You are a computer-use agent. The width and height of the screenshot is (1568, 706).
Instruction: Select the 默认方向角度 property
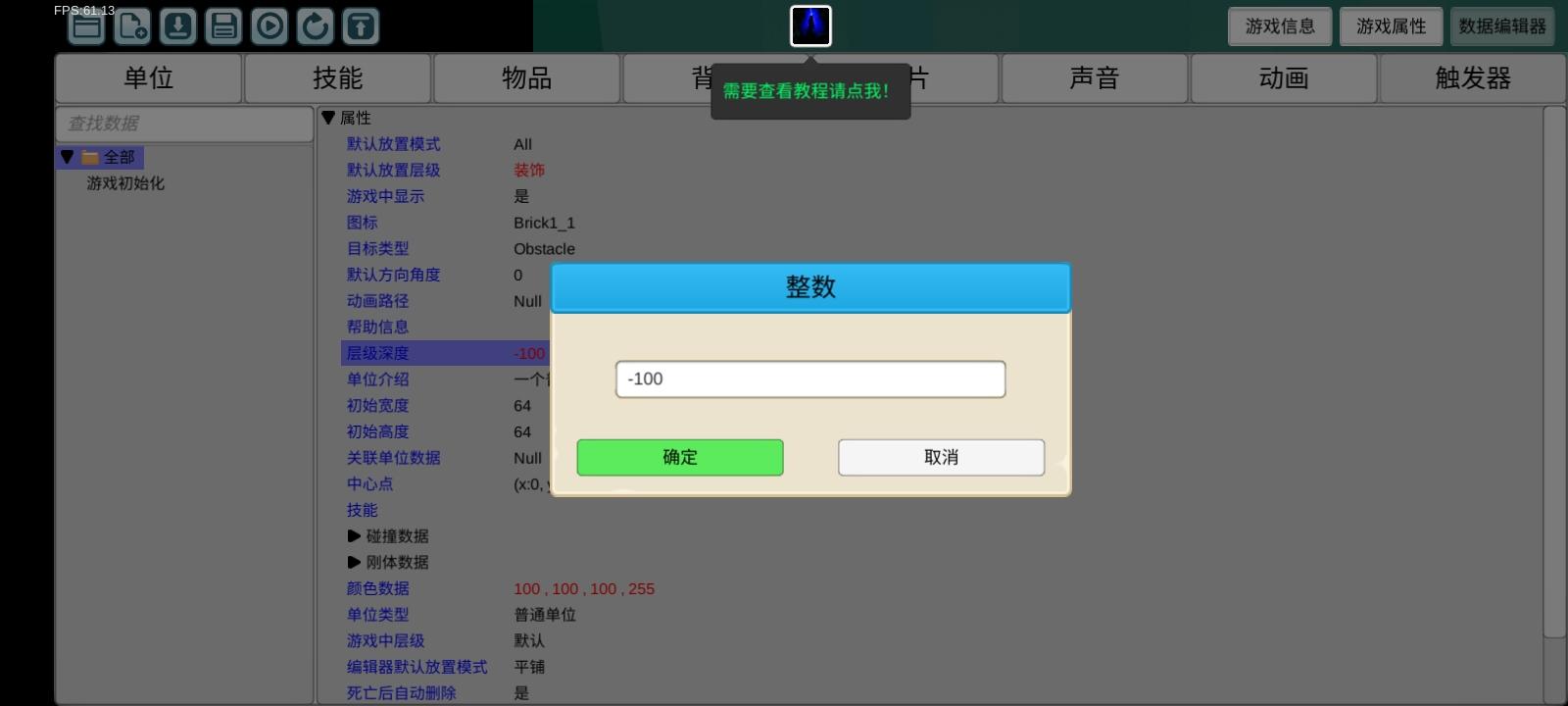393,275
